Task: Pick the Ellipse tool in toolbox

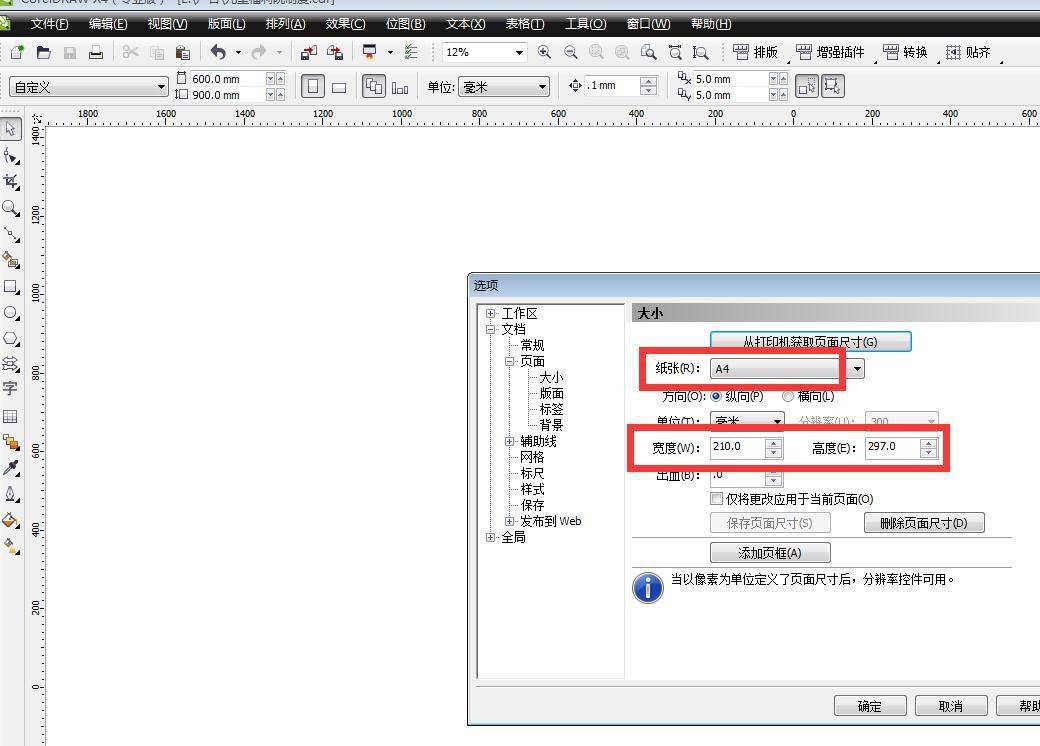Action: coord(11,313)
